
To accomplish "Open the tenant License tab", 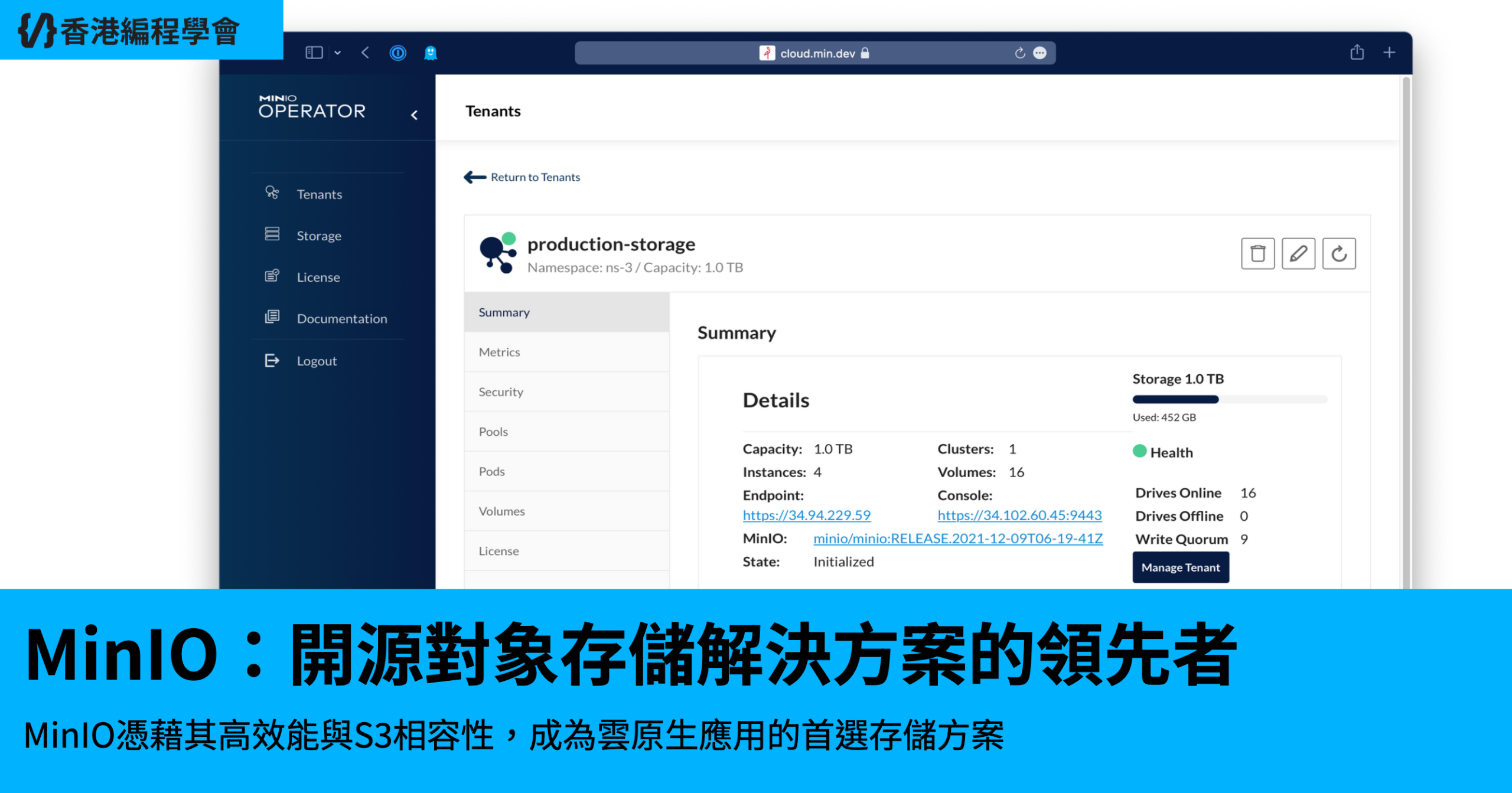I will tap(566, 551).
